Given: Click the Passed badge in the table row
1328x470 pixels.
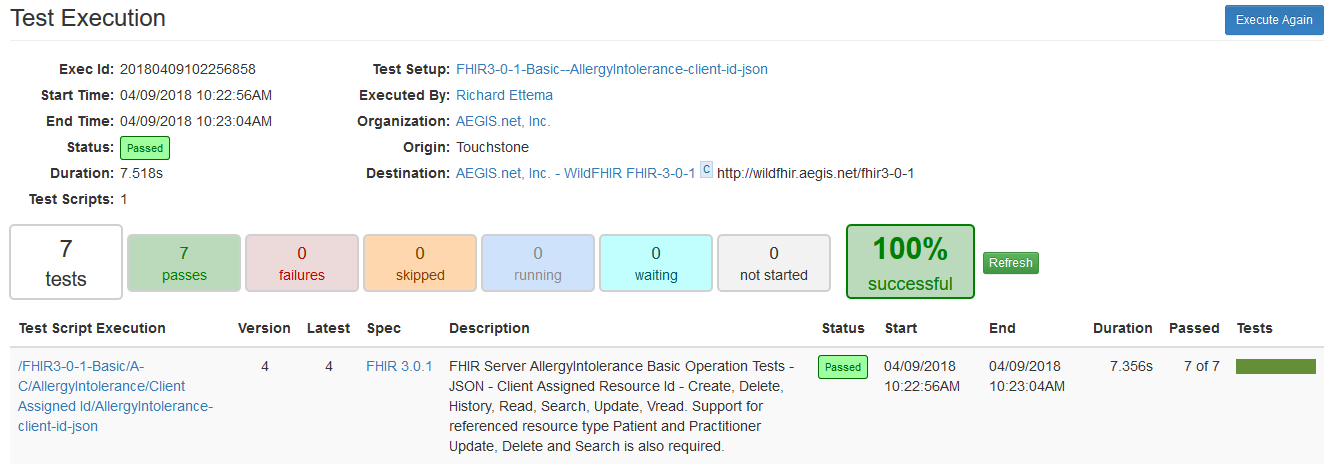Looking at the screenshot, I should 843,367.
